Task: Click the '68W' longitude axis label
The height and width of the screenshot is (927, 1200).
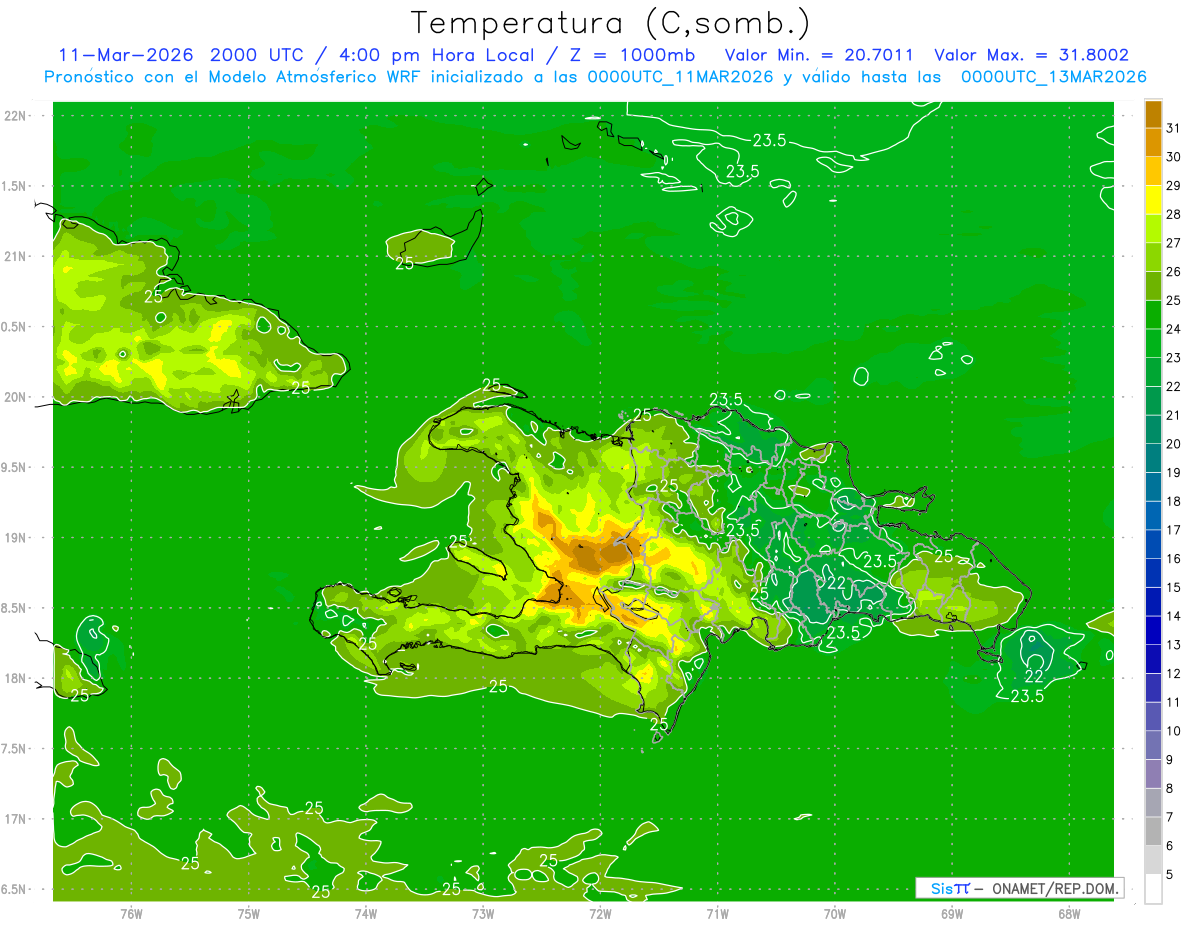Action: click(1069, 913)
